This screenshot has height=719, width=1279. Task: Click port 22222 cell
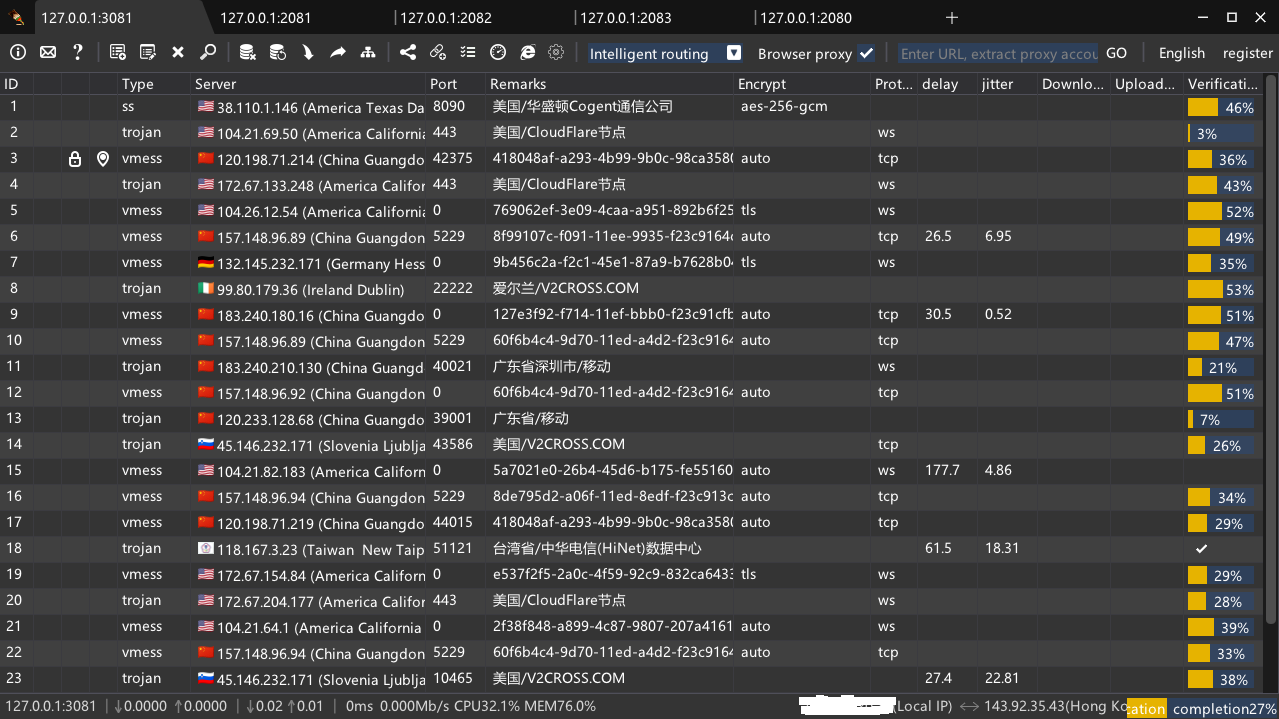tap(453, 288)
